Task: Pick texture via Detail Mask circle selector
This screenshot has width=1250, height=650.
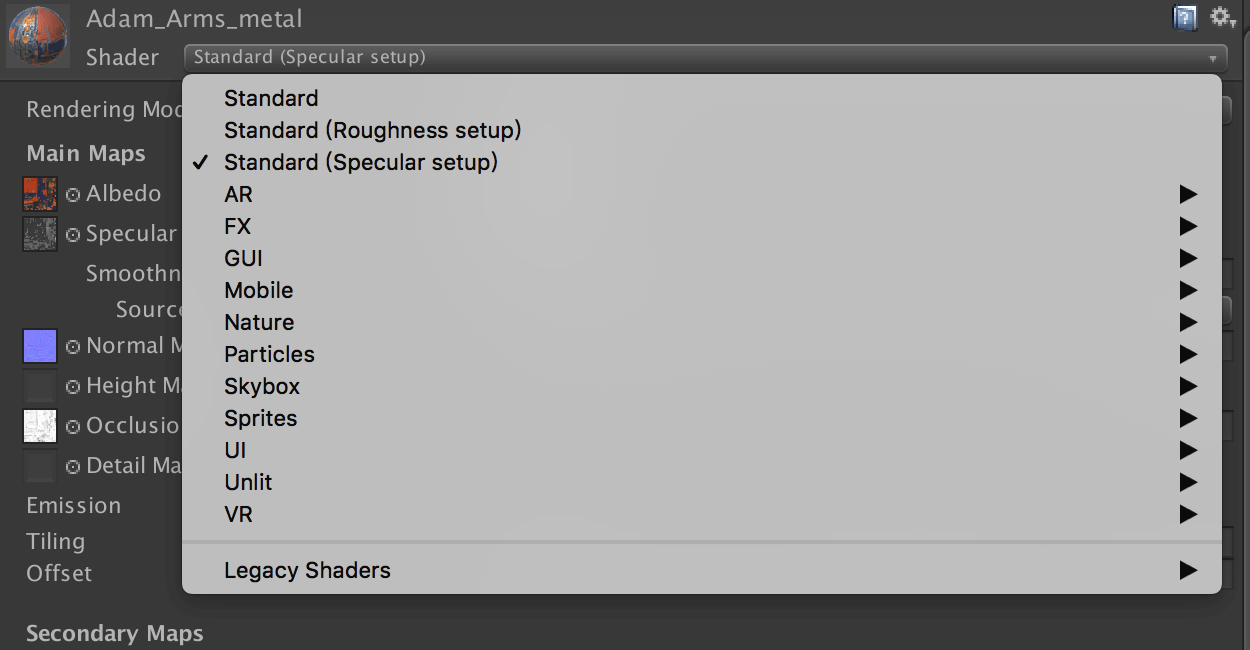Action: coord(73,467)
